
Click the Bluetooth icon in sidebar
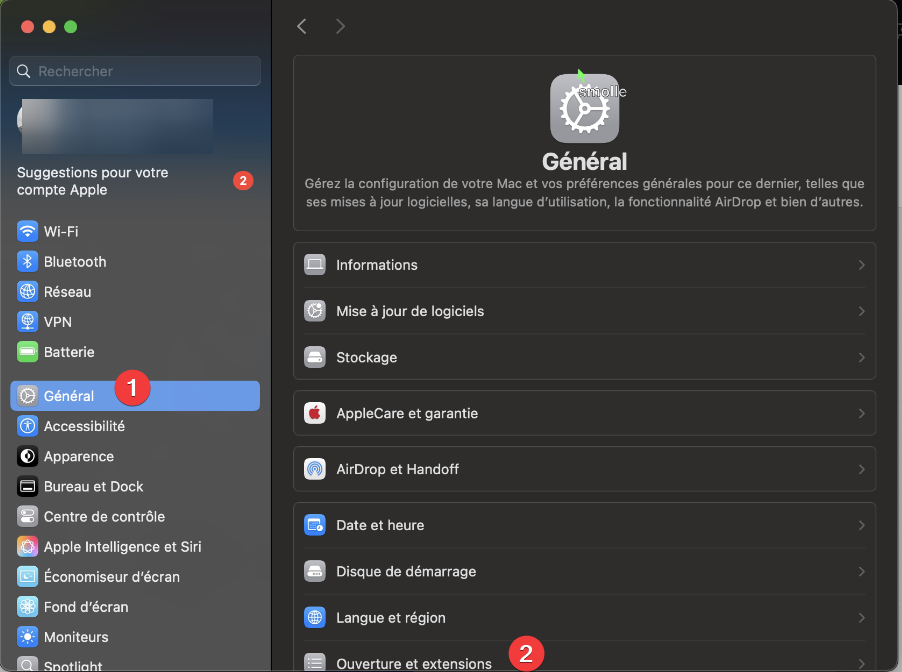pyautogui.click(x=27, y=262)
